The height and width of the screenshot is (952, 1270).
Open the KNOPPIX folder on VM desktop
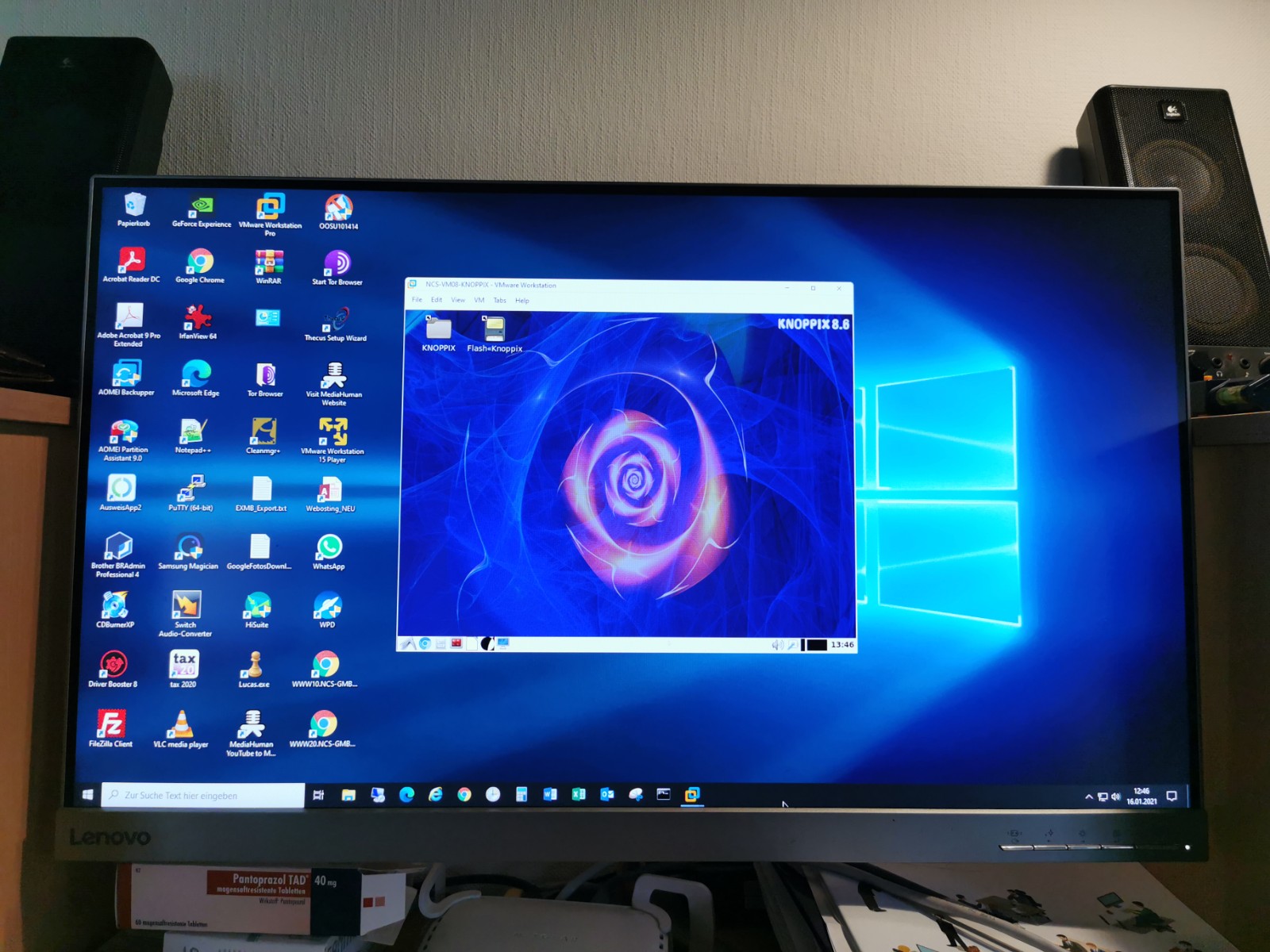438,329
